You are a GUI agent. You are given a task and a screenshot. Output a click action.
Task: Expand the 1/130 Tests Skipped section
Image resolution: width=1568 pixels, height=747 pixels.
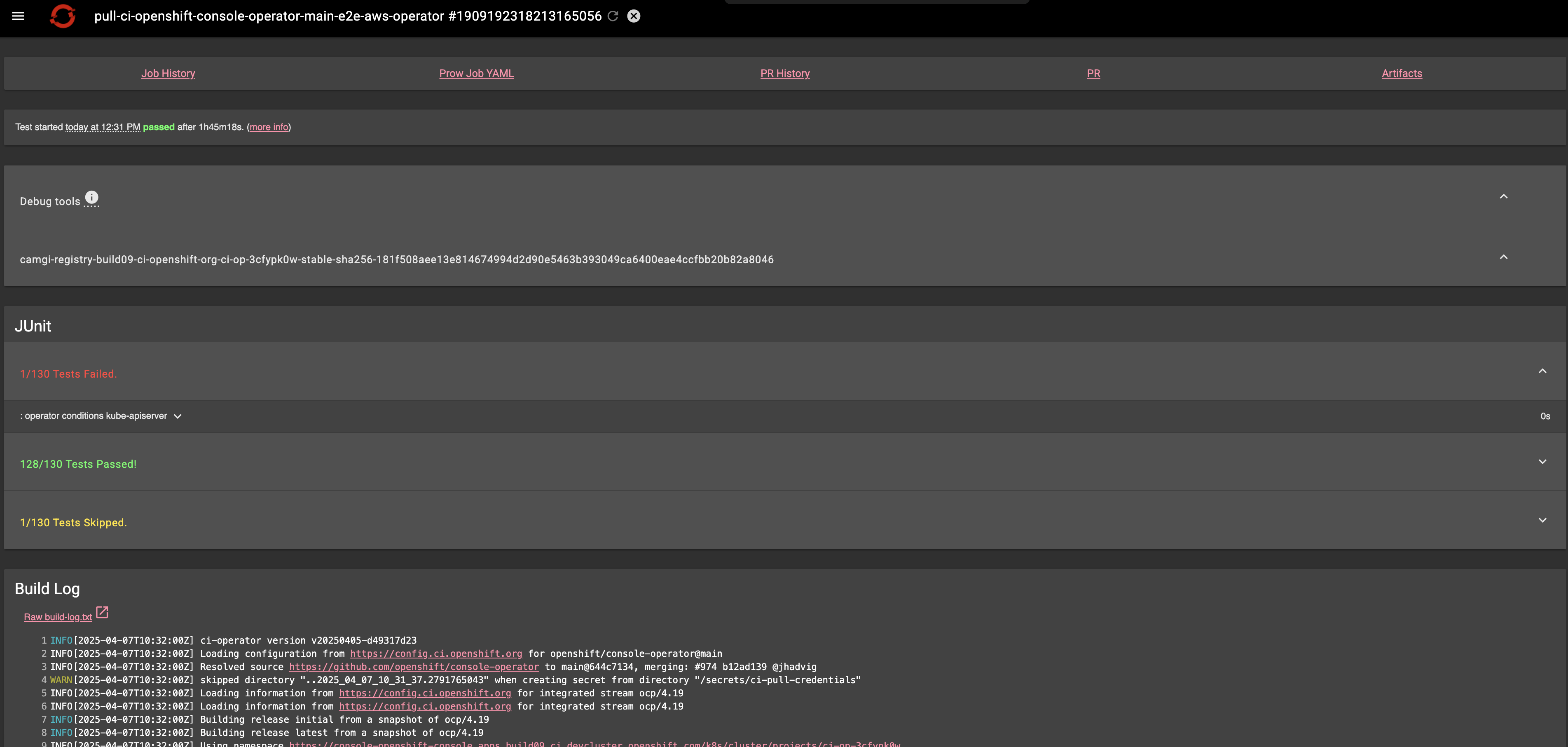click(1542, 520)
